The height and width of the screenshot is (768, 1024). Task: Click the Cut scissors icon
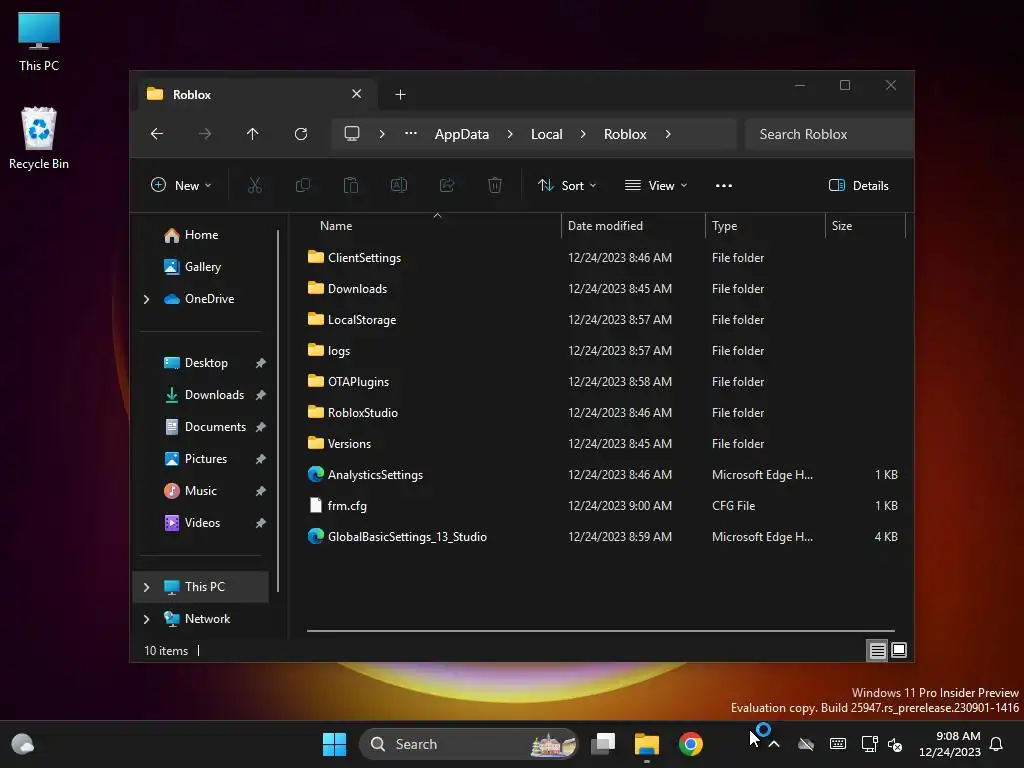point(255,185)
